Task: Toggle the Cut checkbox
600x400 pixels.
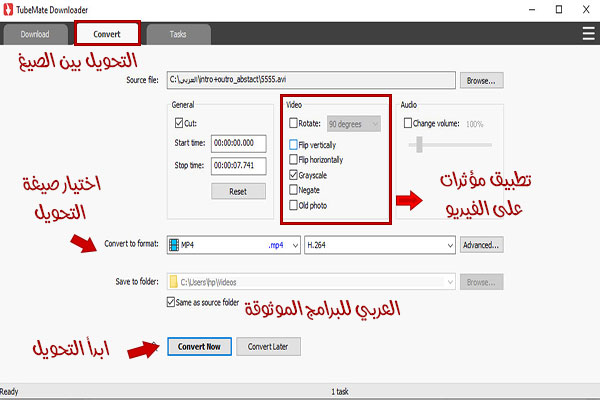Action: (x=179, y=123)
